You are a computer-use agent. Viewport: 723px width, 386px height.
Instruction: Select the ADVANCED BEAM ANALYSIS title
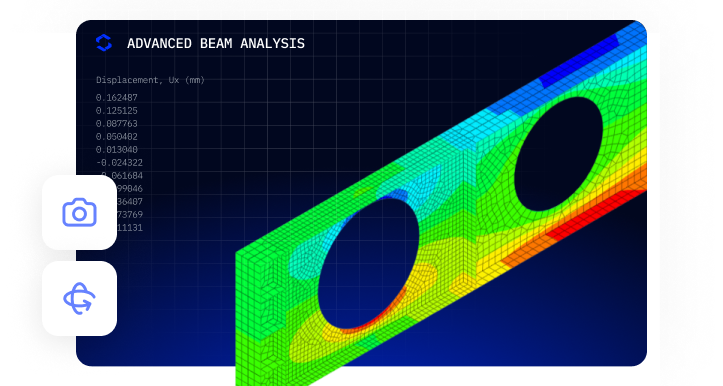click(216, 43)
